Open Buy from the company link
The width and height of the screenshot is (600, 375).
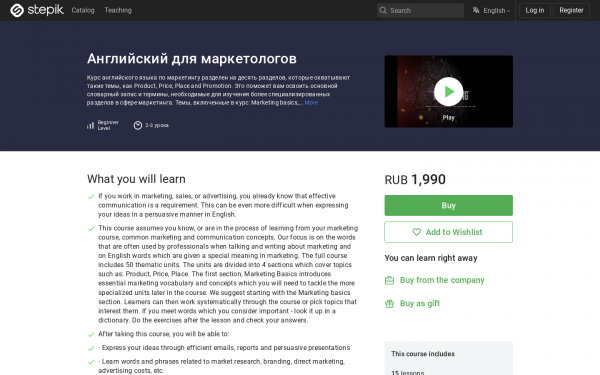click(442, 280)
